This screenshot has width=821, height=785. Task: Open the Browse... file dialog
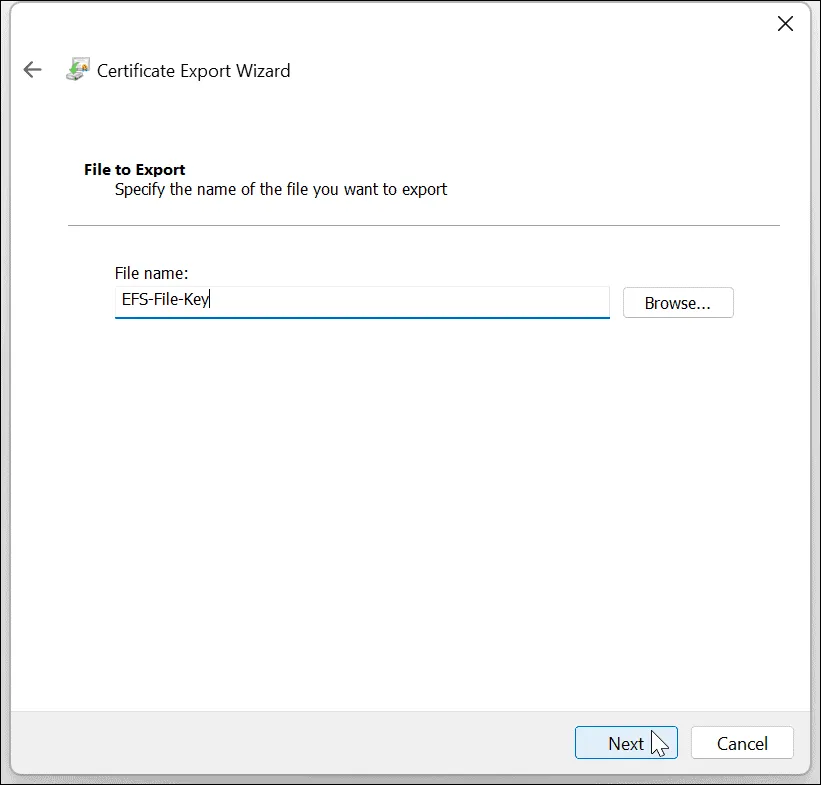[x=678, y=302]
